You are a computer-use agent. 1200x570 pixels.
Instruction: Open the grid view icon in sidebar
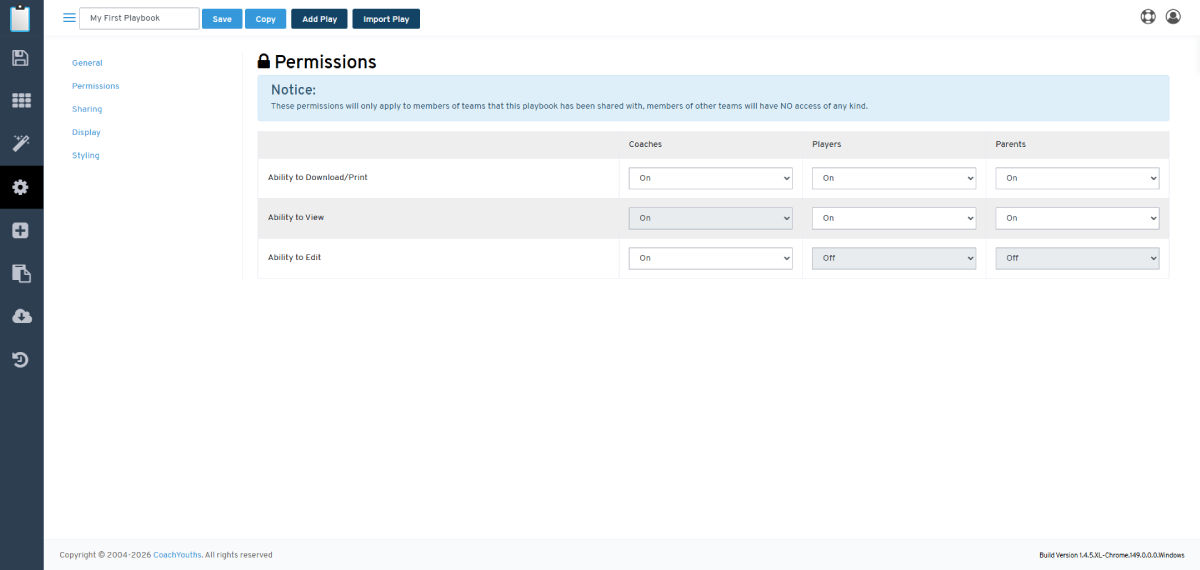click(x=20, y=101)
